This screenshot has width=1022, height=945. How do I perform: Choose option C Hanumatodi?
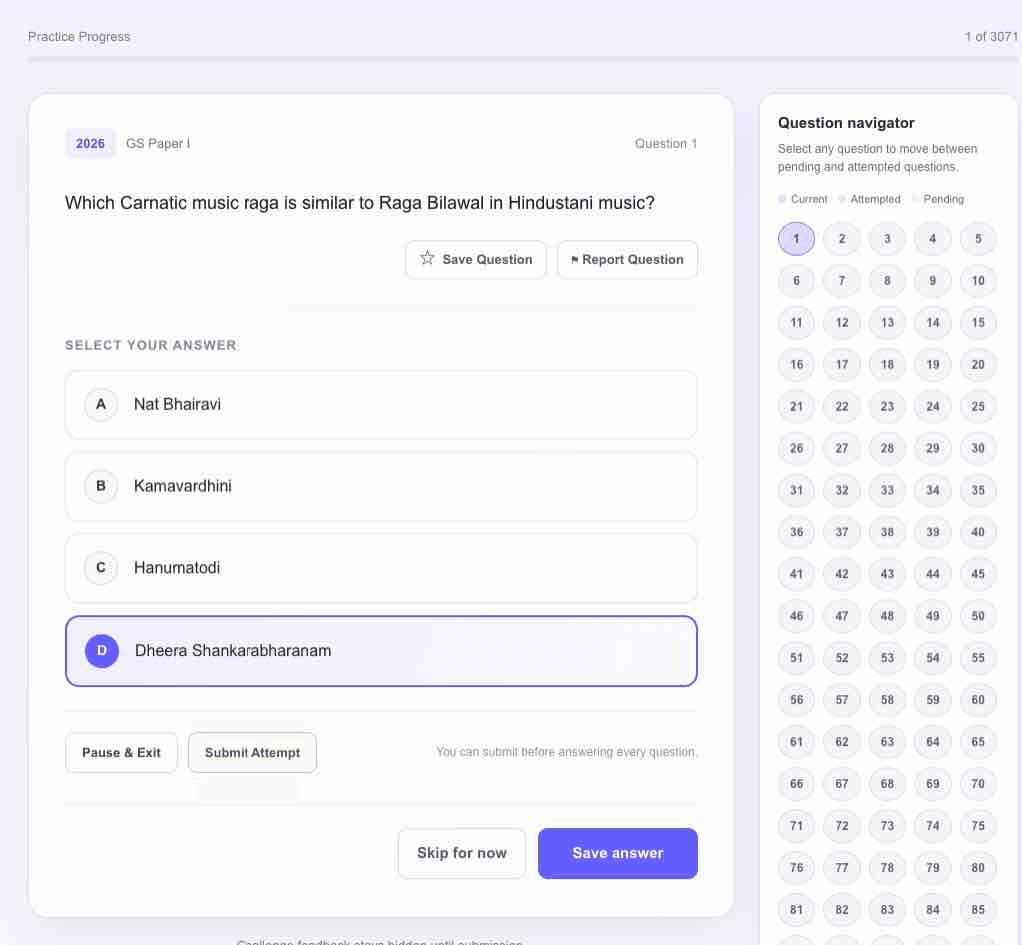(x=381, y=568)
